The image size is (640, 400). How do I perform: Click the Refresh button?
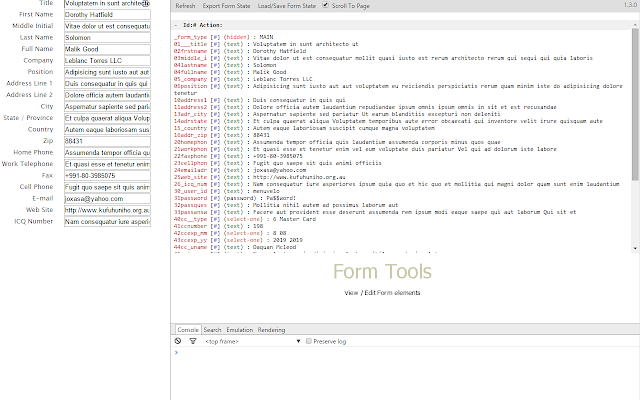click(x=185, y=6)
